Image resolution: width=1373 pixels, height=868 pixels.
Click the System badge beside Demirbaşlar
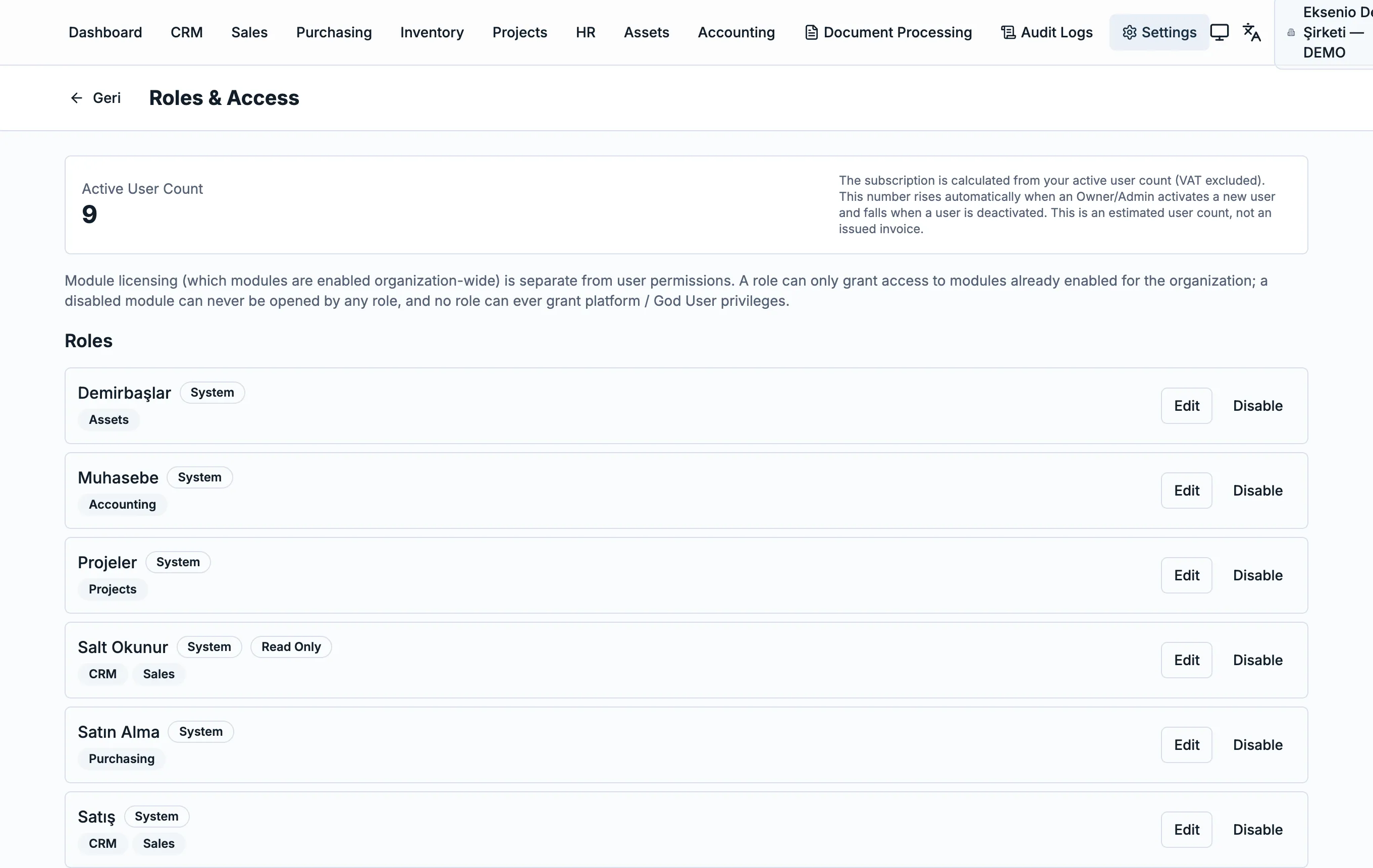(x=212, y=393)
